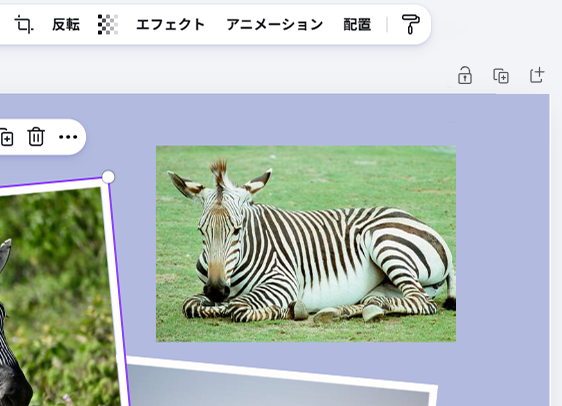
Task: Open the アニメーション animation panel
Action: (275, 25)
